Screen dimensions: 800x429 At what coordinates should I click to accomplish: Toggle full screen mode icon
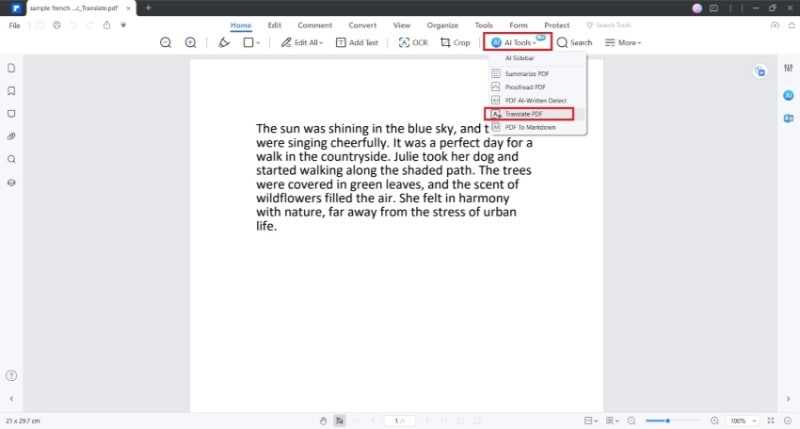click(771, 421)
